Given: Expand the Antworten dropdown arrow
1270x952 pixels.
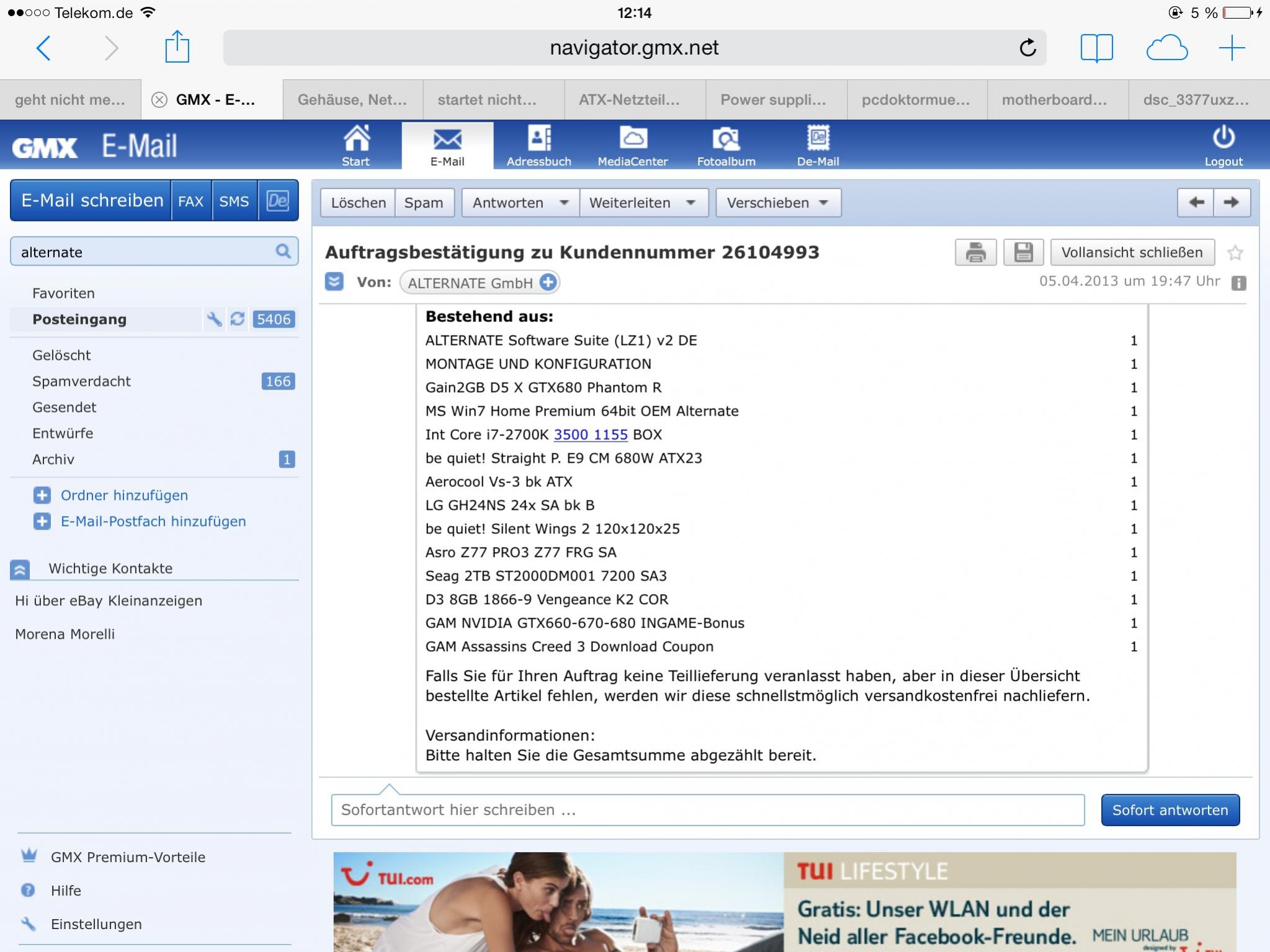Looking at the screenshot, I should click(x=563, y=203).
